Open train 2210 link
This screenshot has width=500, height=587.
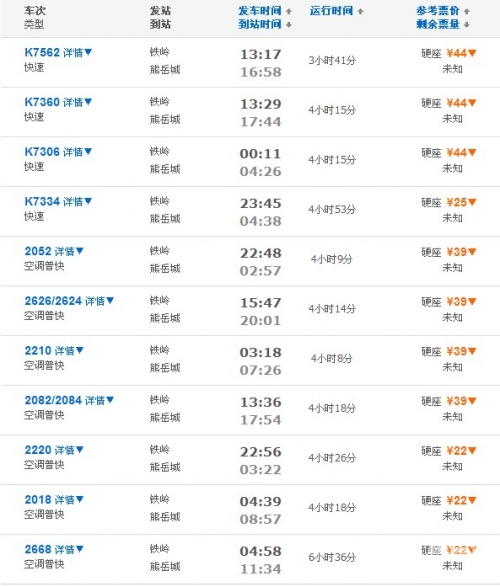38,350
